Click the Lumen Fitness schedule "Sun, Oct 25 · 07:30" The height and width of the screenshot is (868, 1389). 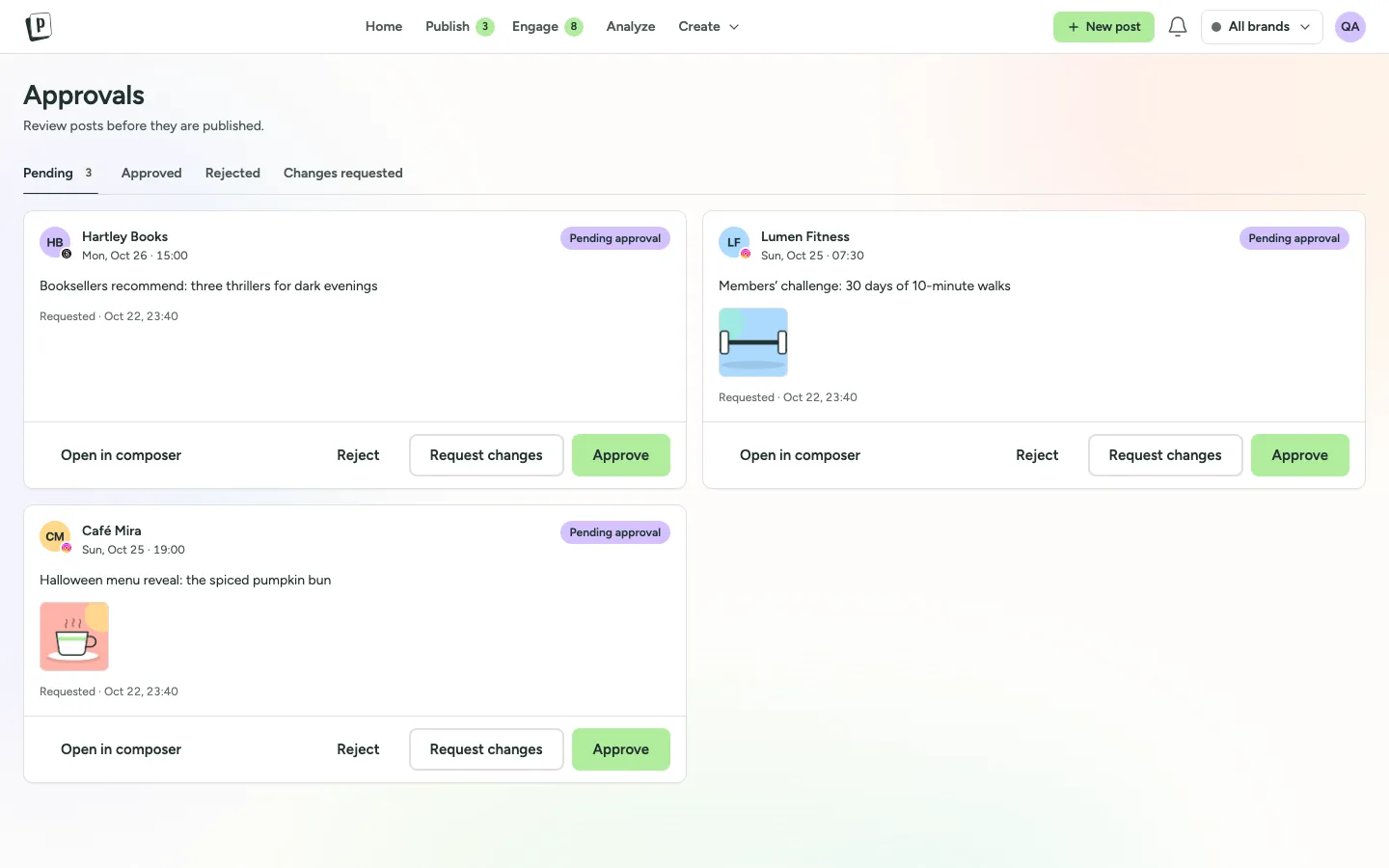pos(812,256)
